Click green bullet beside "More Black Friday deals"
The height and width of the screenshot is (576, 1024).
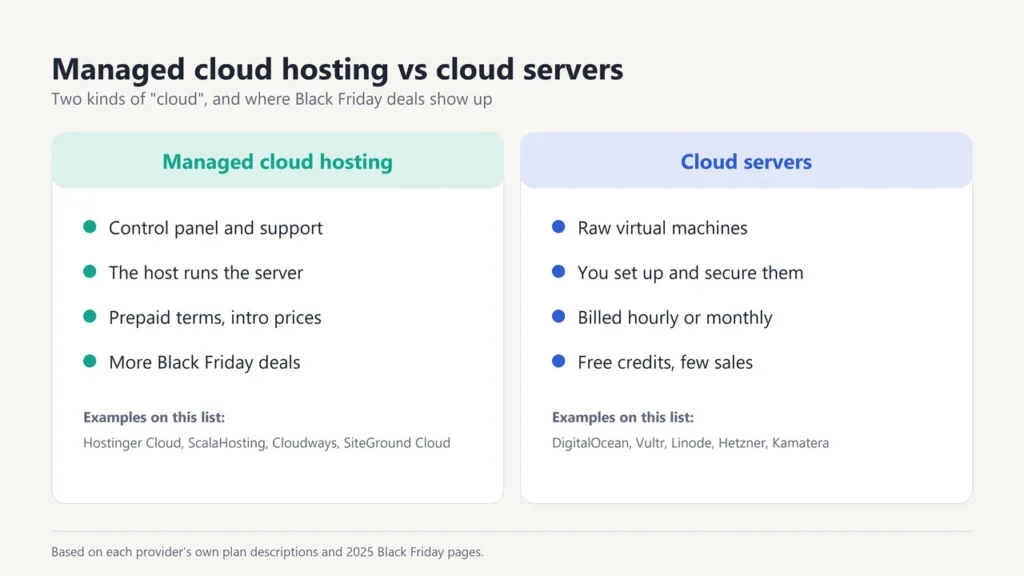90,361
